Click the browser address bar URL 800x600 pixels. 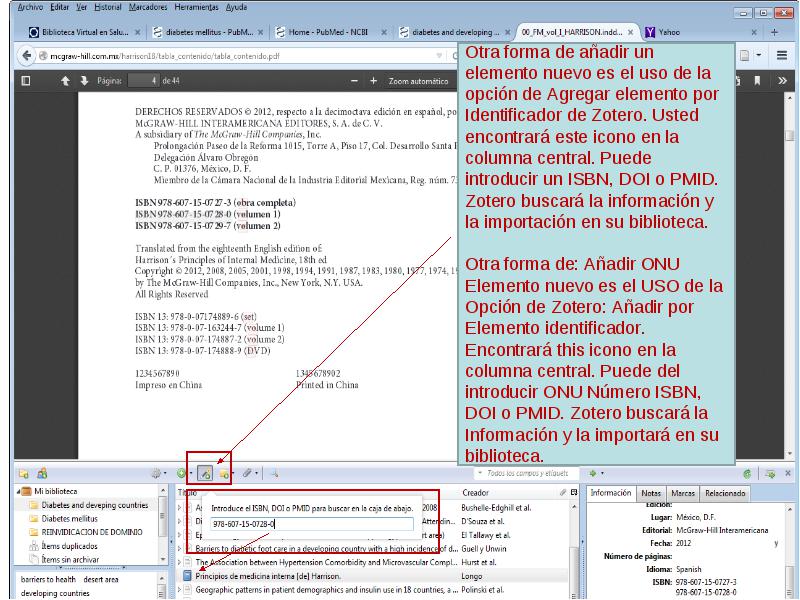pyautogui.click(x=165, y=56)
